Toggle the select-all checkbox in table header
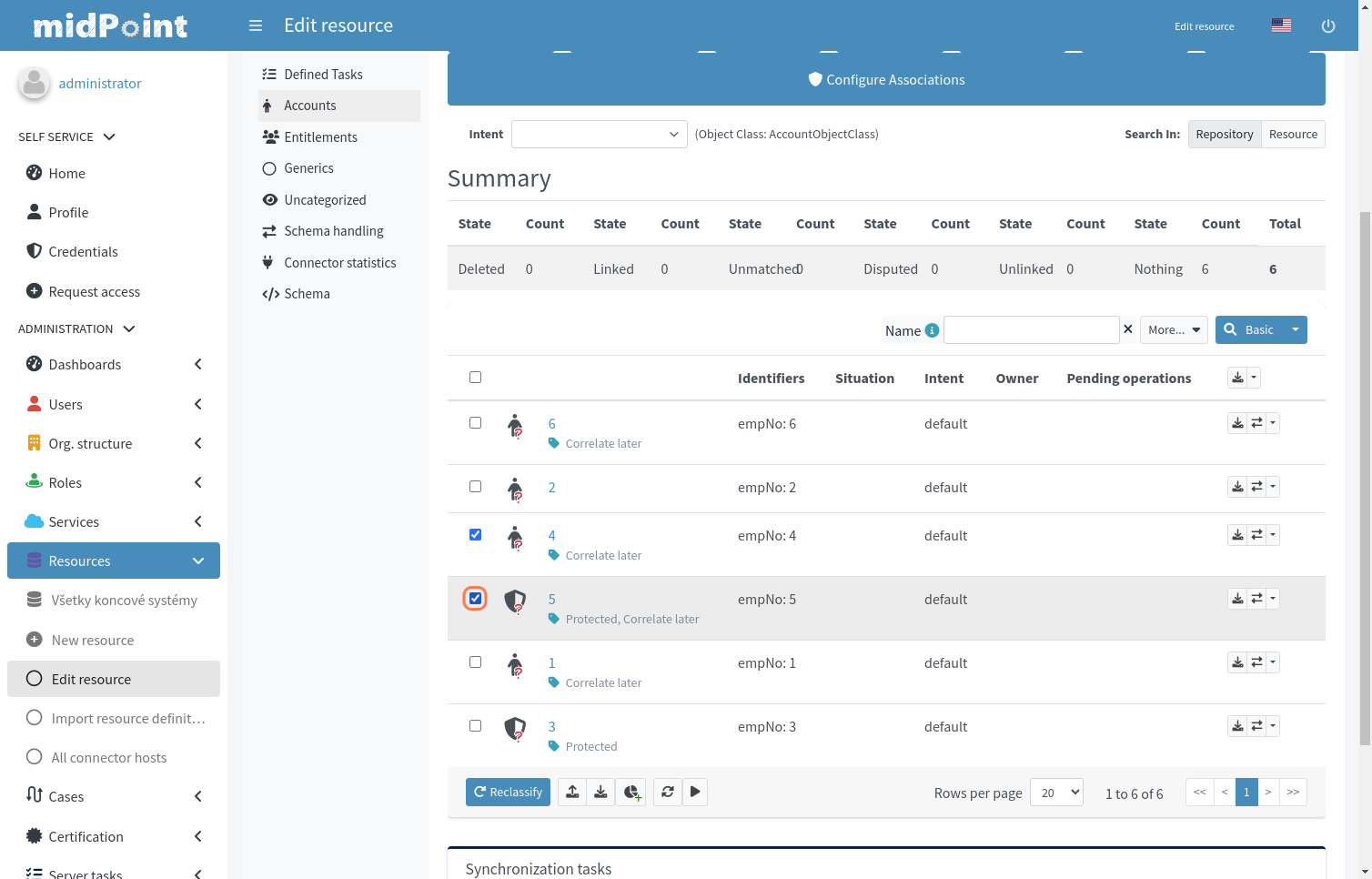 tap(475, 378)
